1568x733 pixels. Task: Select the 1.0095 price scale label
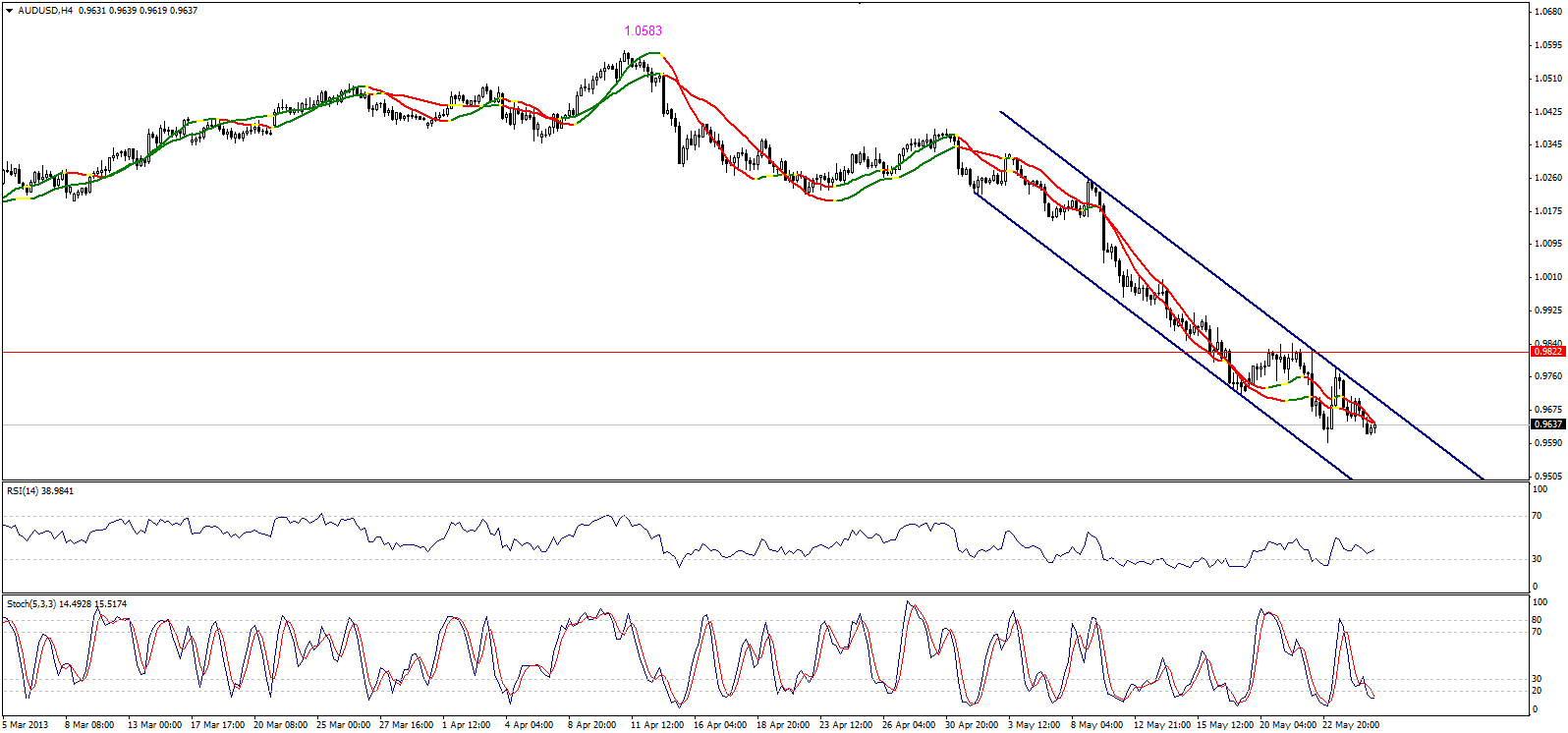coord(1548,244)
